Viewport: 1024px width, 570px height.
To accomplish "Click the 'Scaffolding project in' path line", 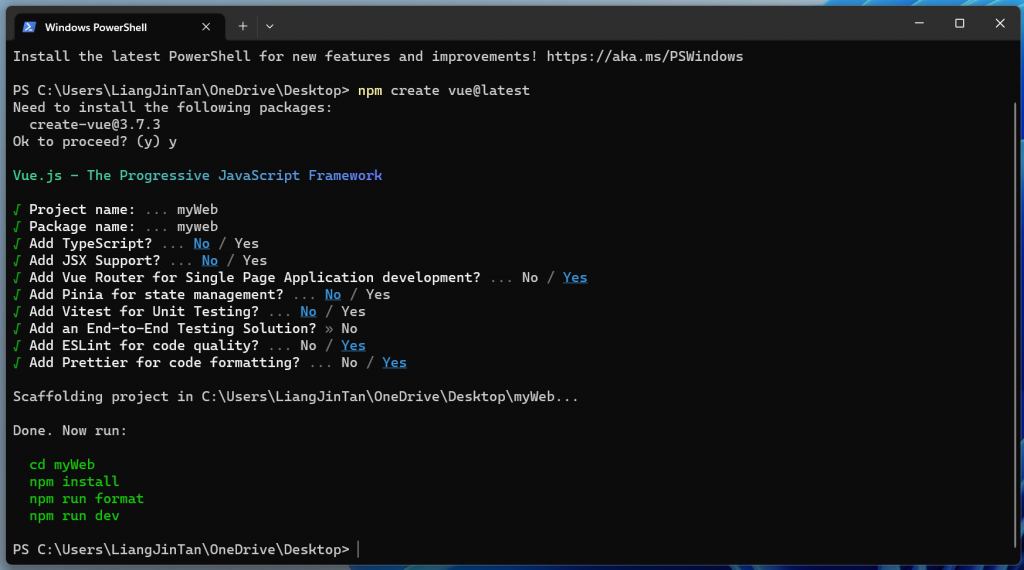I will click(x=296, y=396).
